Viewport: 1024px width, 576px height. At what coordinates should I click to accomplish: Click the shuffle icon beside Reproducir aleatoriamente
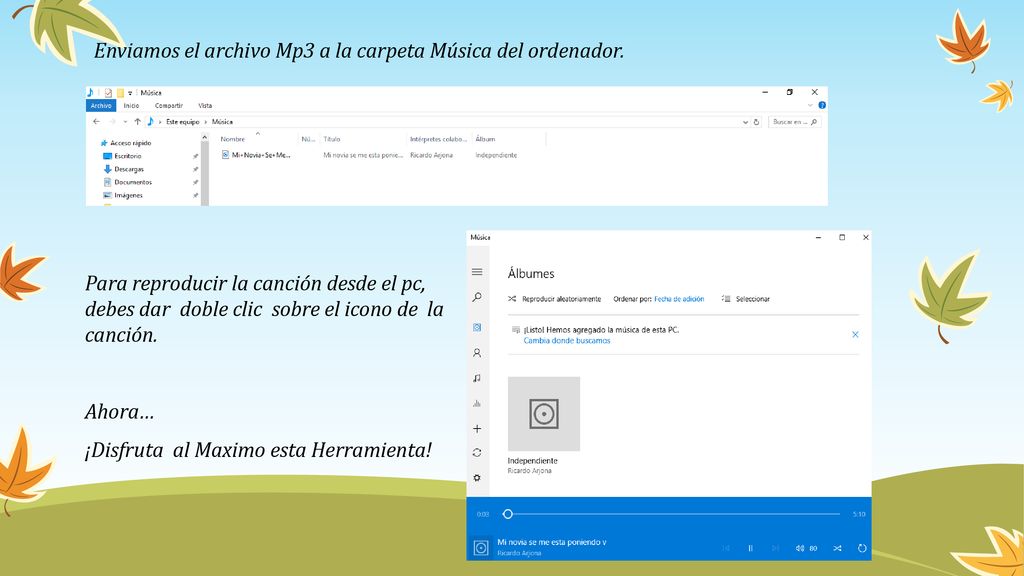(x=512, y=299)
